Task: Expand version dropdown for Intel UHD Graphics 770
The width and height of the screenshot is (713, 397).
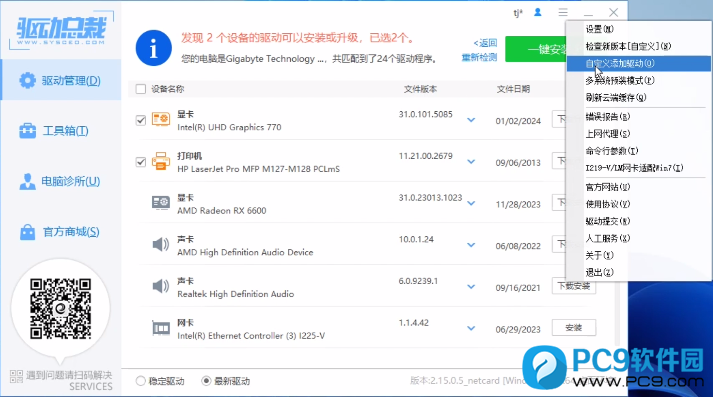Action: [x=471, y=120]
